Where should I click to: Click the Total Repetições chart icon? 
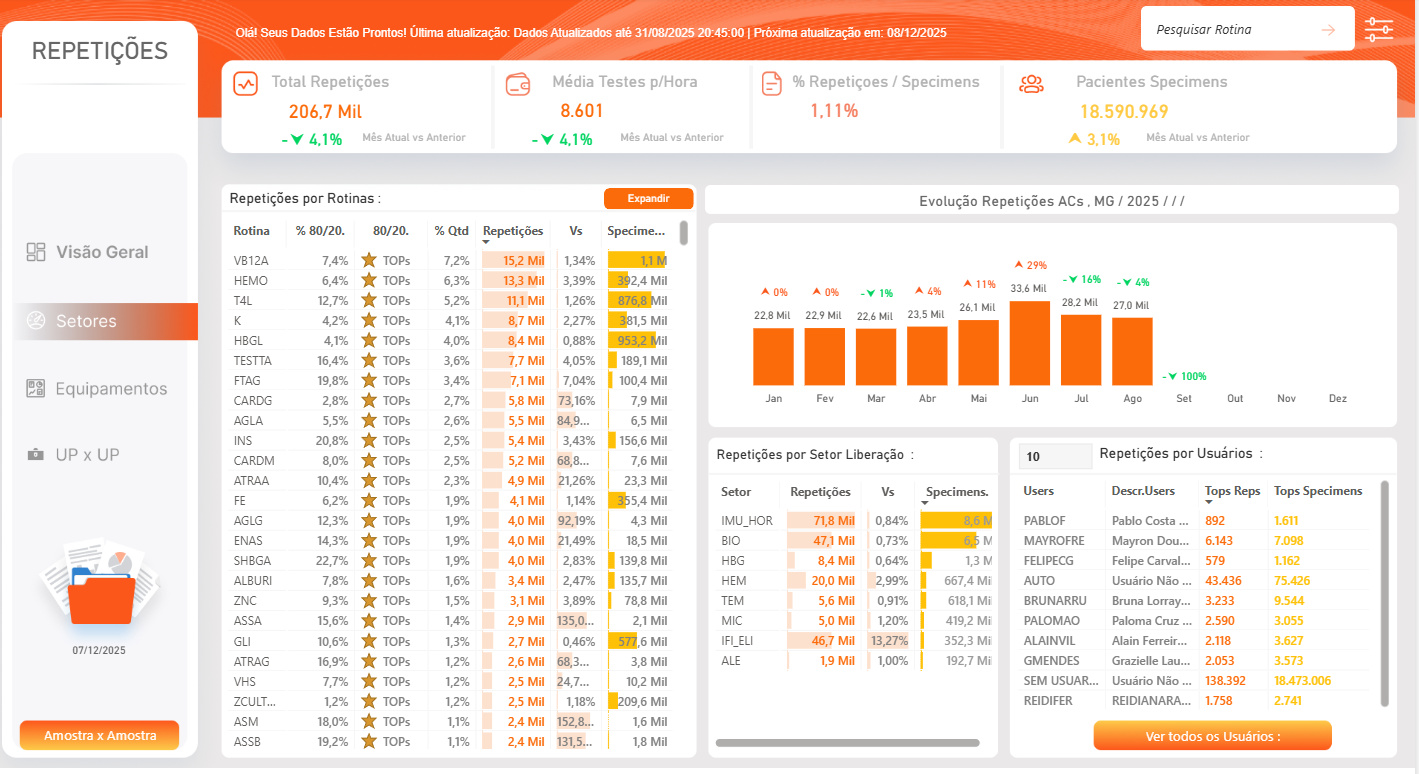246,83
